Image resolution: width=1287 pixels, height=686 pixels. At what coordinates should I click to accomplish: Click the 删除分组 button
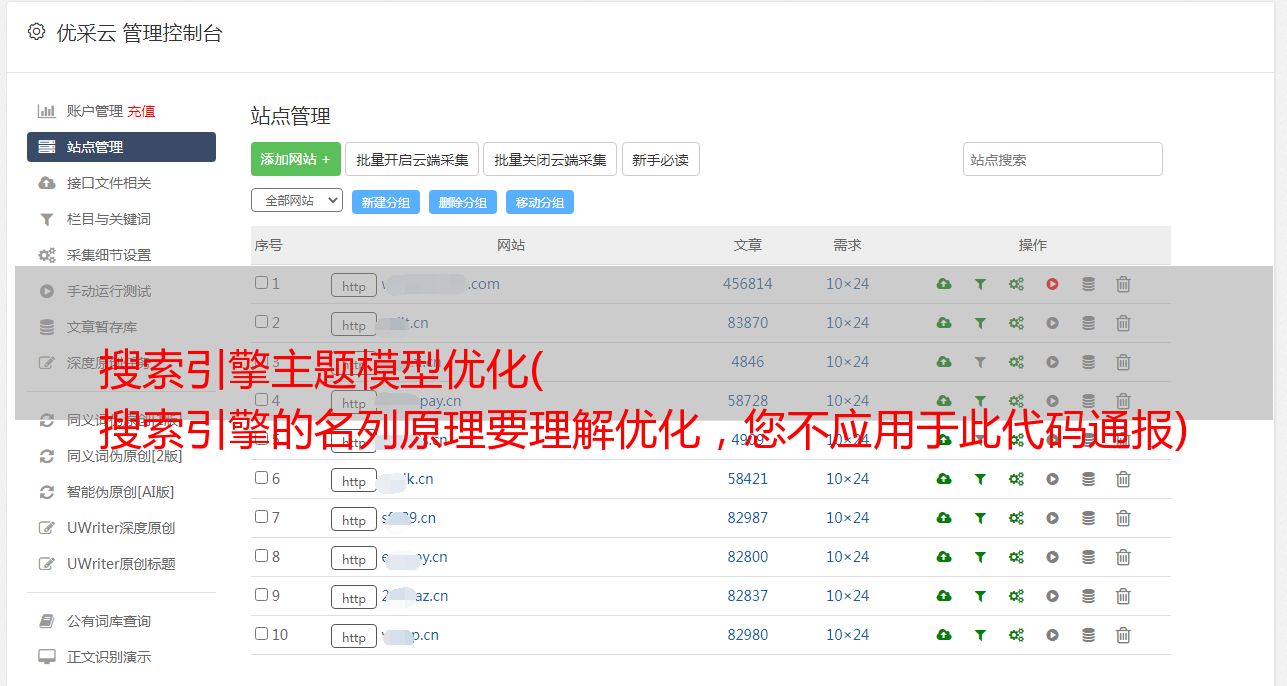point(463,202)
